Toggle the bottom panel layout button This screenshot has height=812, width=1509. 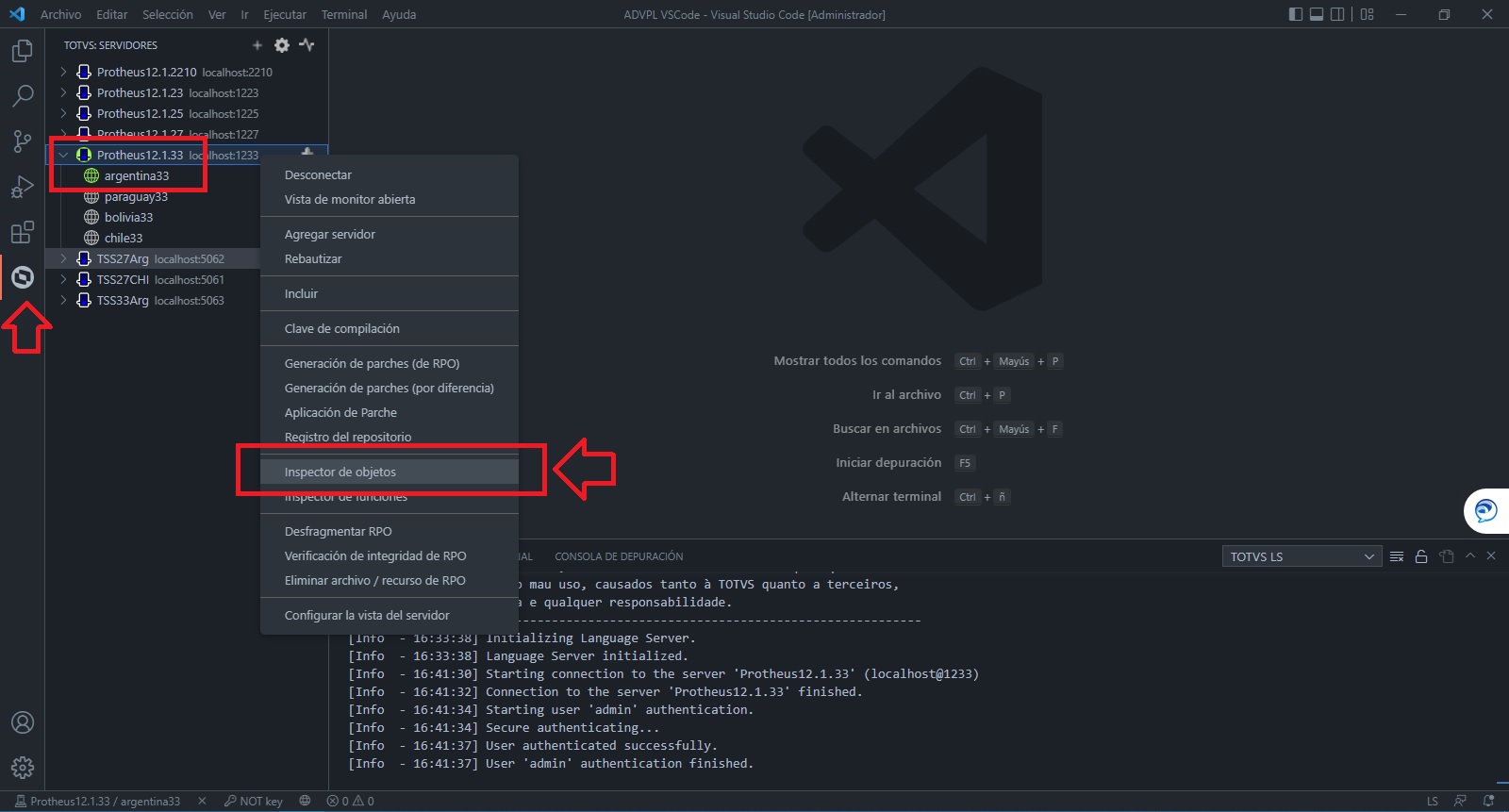click(1317, 14)
